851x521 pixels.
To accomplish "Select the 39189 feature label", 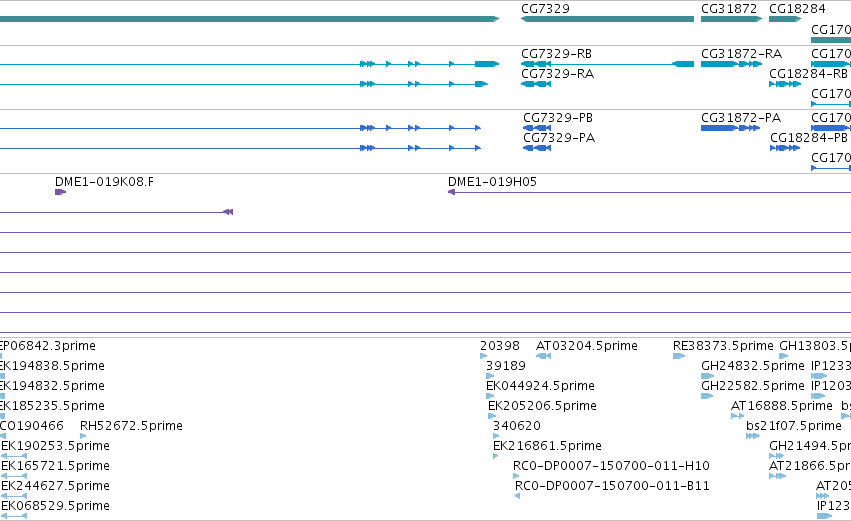I will [506, 366].
